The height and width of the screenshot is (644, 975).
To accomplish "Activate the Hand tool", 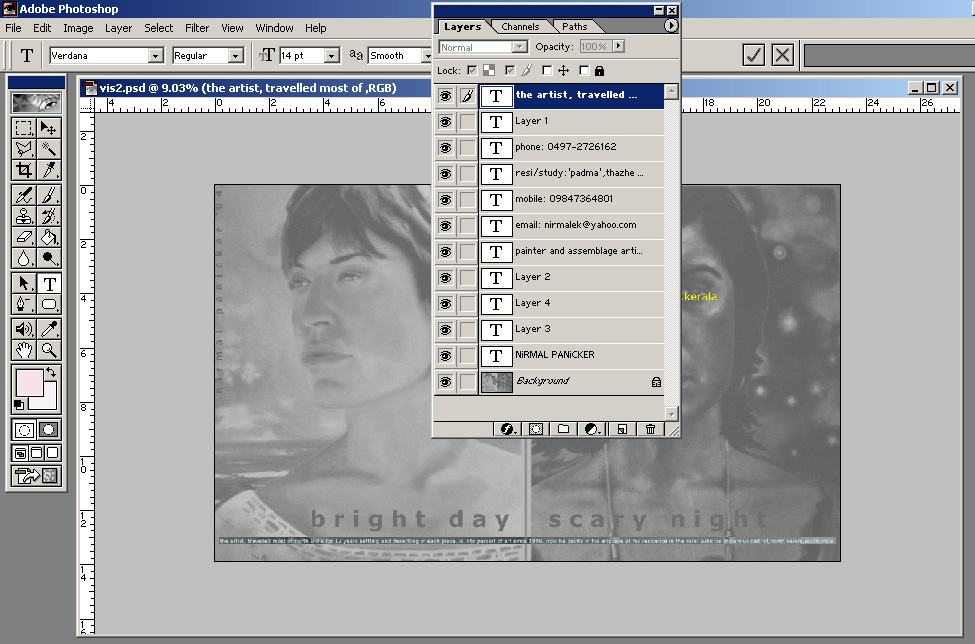I will pyautogui.click(x=23, y=350).
